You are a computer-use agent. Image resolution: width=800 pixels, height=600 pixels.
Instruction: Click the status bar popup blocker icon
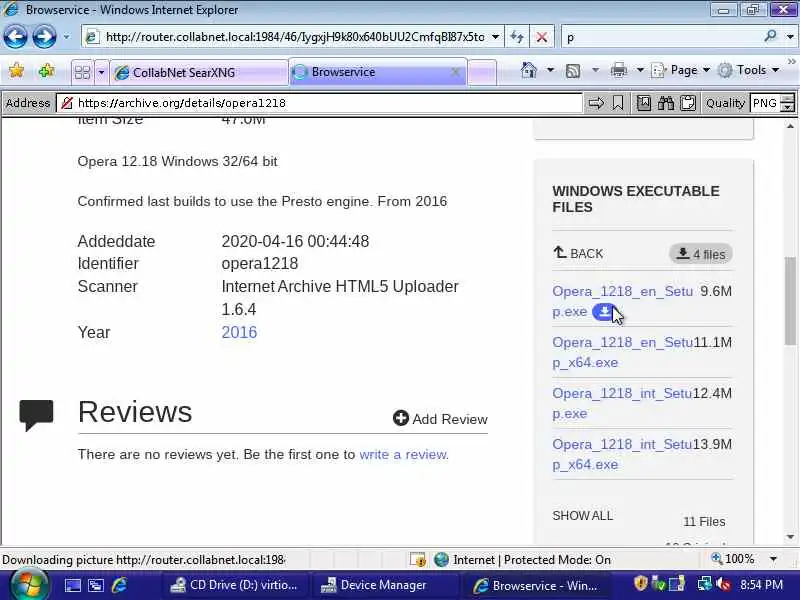[418, 560]
